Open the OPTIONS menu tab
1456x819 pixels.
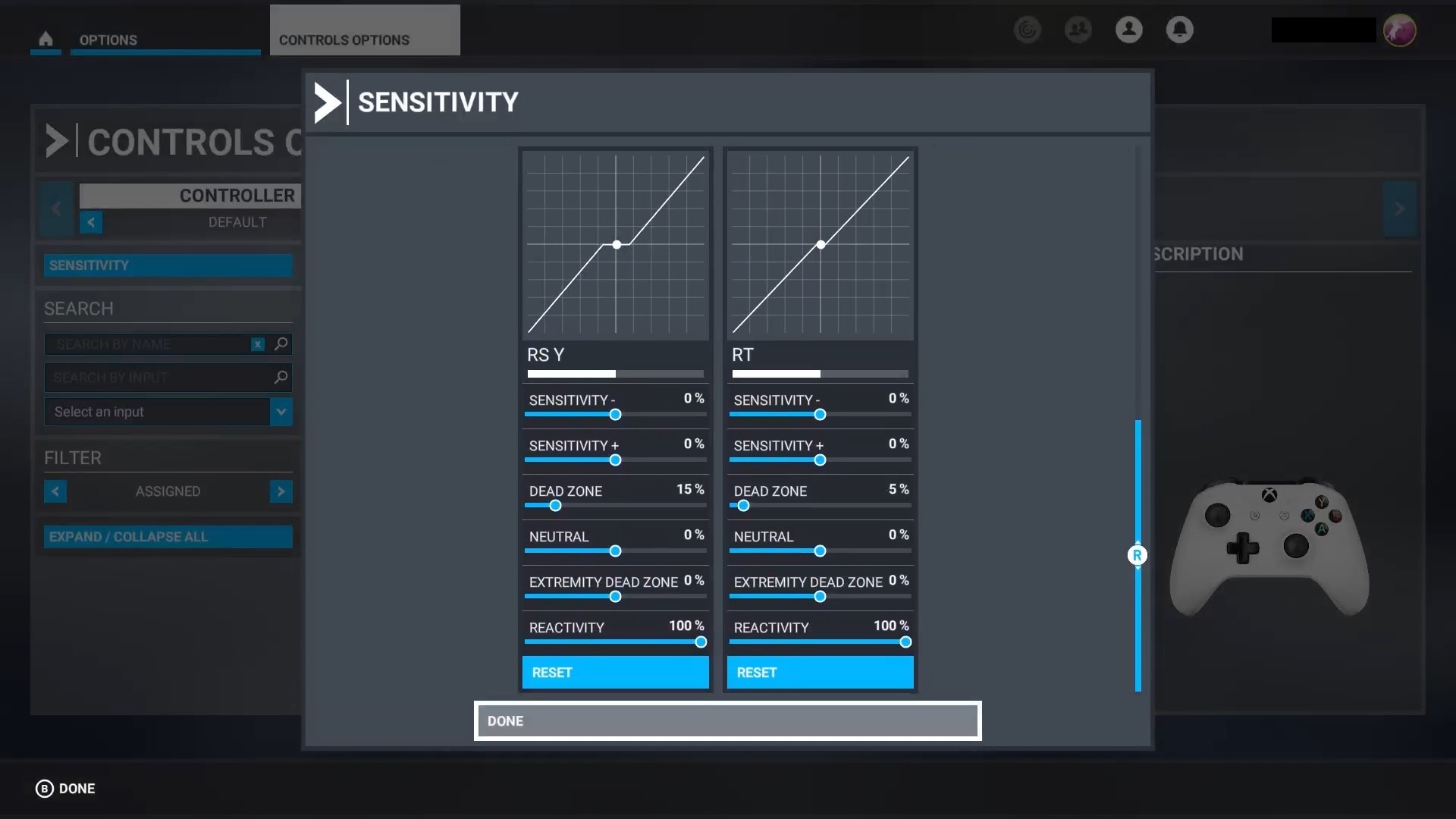point(108,40)
